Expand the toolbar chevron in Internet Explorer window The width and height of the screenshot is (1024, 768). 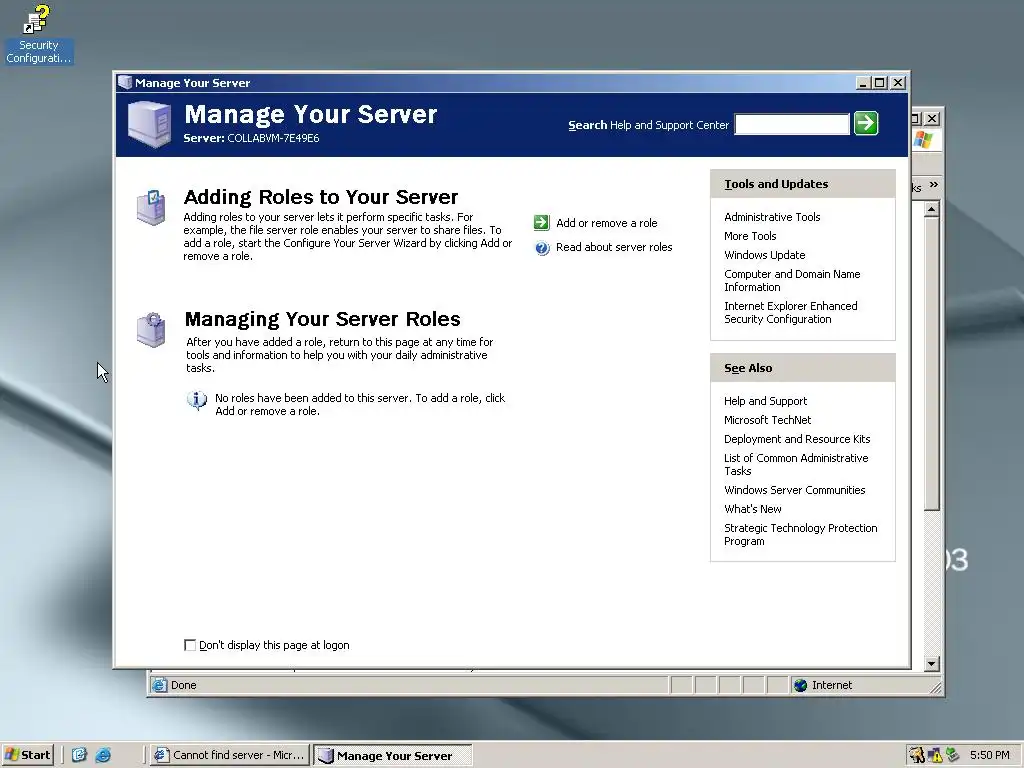click(934, 185)
